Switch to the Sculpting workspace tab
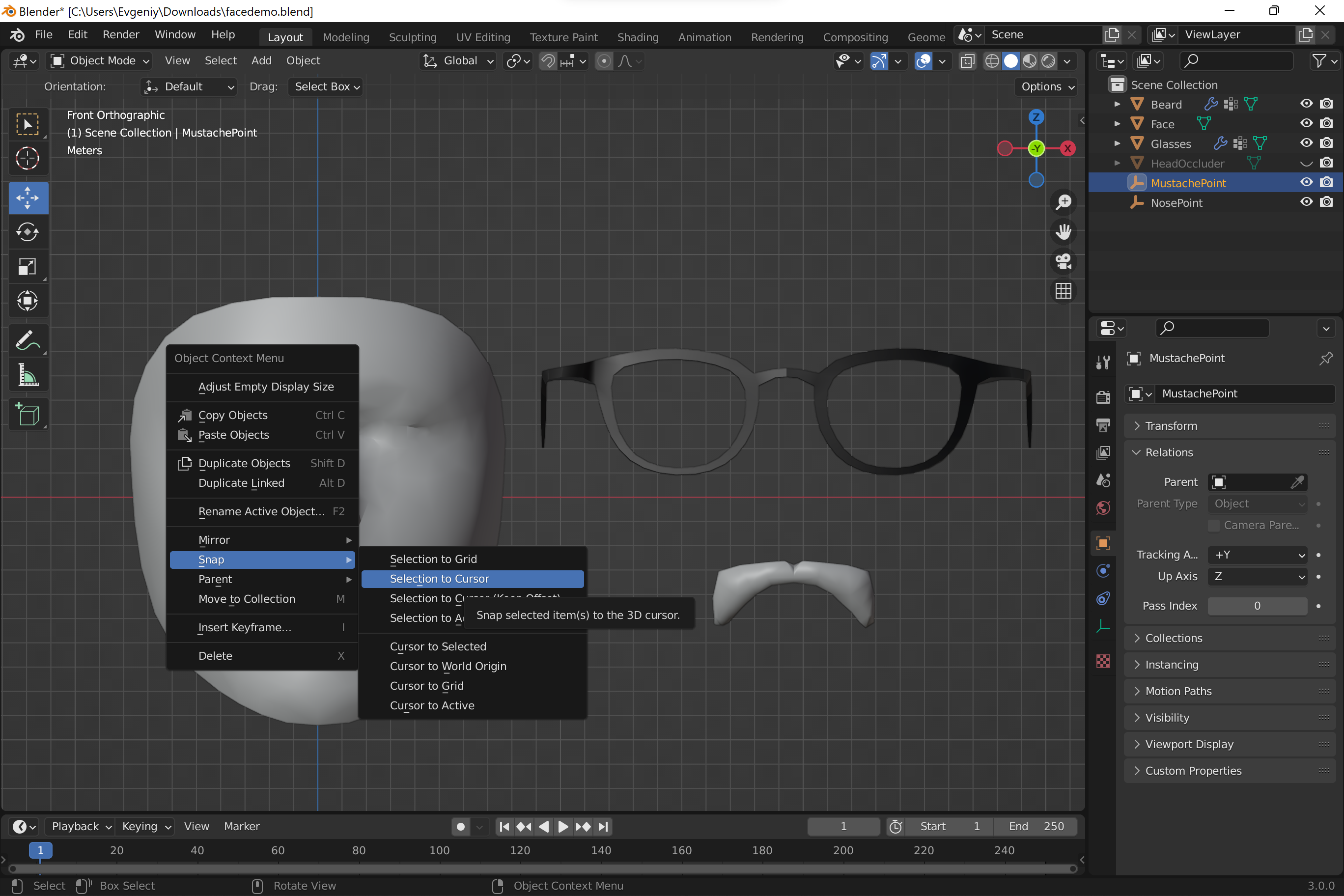 (412, 37)
